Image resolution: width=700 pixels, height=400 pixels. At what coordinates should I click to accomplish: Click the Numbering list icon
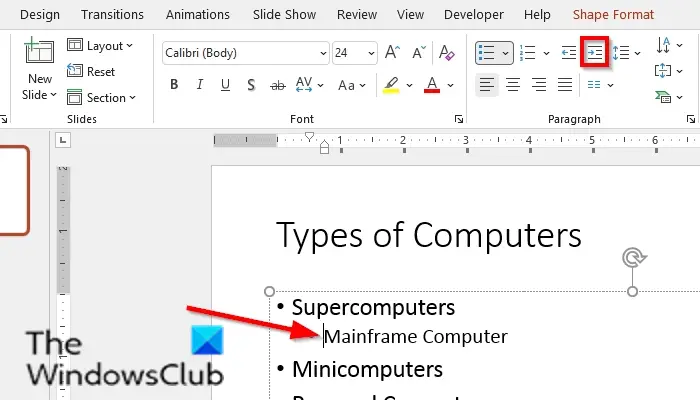(x=528, y=53)
